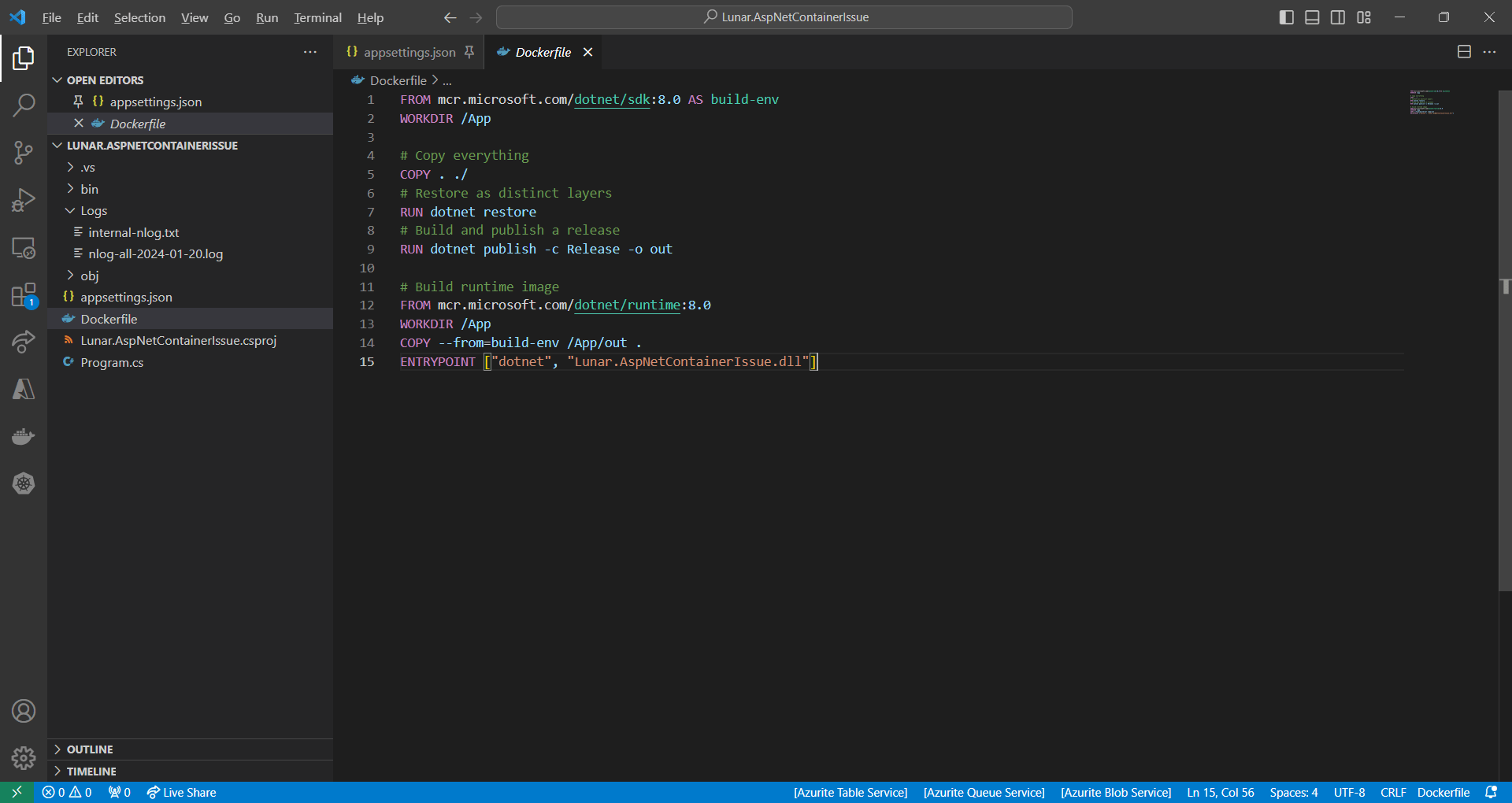Screen dimensions: 1512x803
Task: Open the Azure view
Action: point(24,389)
